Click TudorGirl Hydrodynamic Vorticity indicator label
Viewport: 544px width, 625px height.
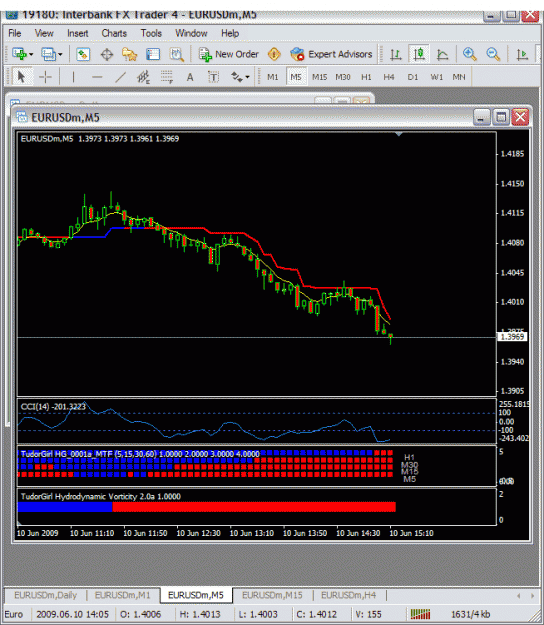point(100,496)
